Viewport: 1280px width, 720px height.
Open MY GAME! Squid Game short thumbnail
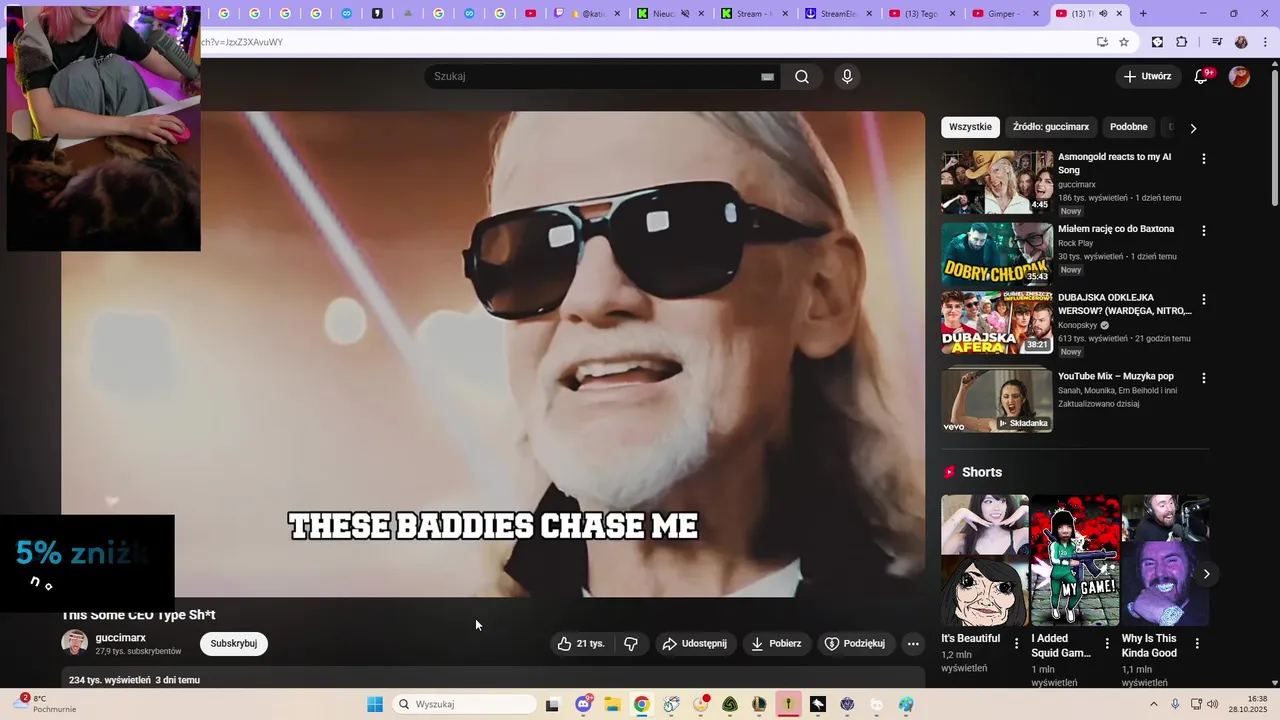(x=1075, y=560)
